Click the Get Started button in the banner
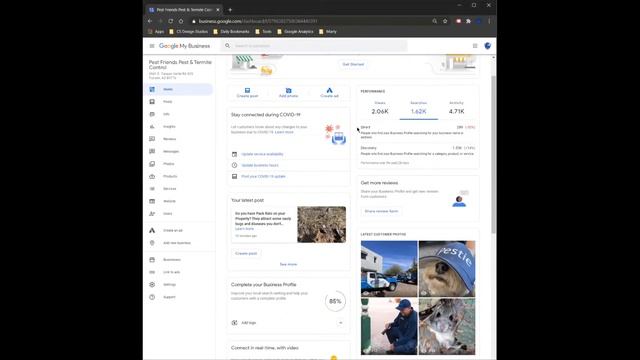This screenshot has width=640, height=360. coord(353,64)
